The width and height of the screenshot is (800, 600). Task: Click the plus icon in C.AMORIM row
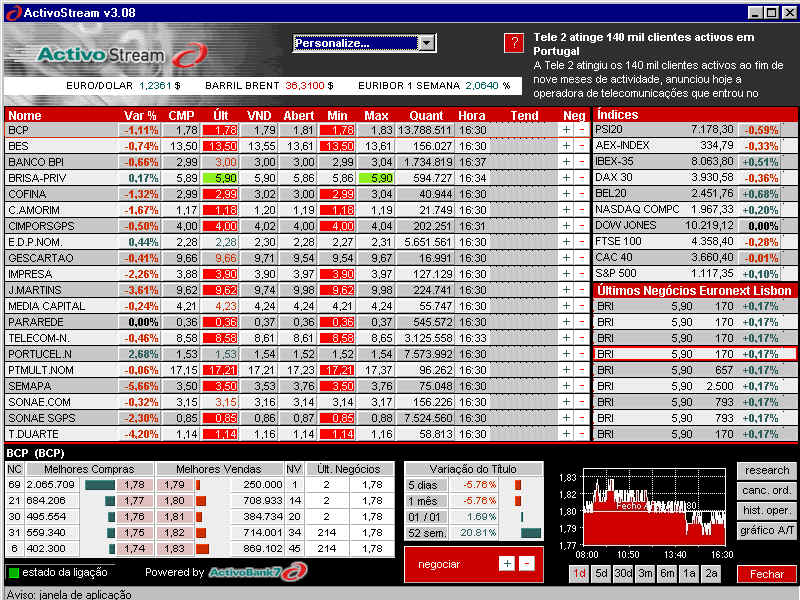point(566,210)
